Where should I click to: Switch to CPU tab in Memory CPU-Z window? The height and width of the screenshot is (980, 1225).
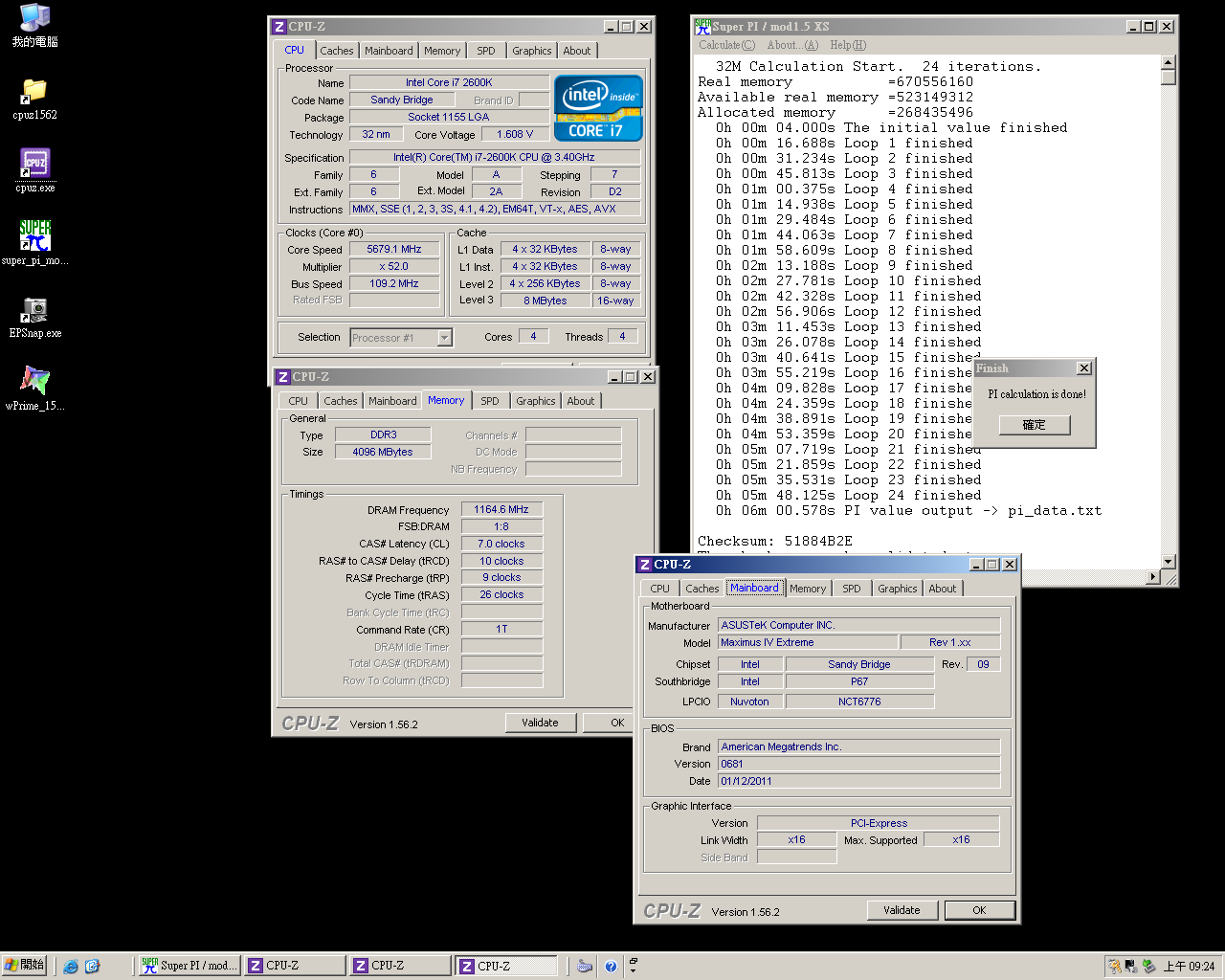click(299, 401)
